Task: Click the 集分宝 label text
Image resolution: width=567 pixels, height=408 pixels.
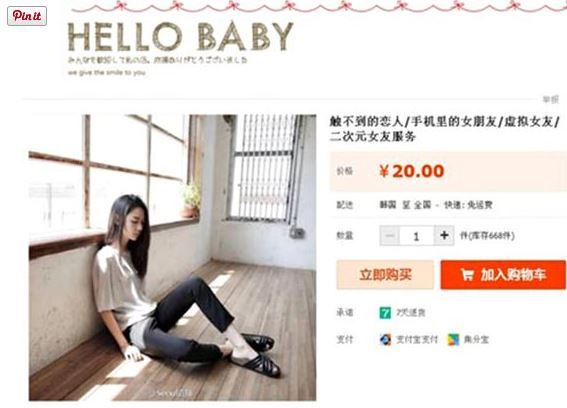Action: pos(476,340)
